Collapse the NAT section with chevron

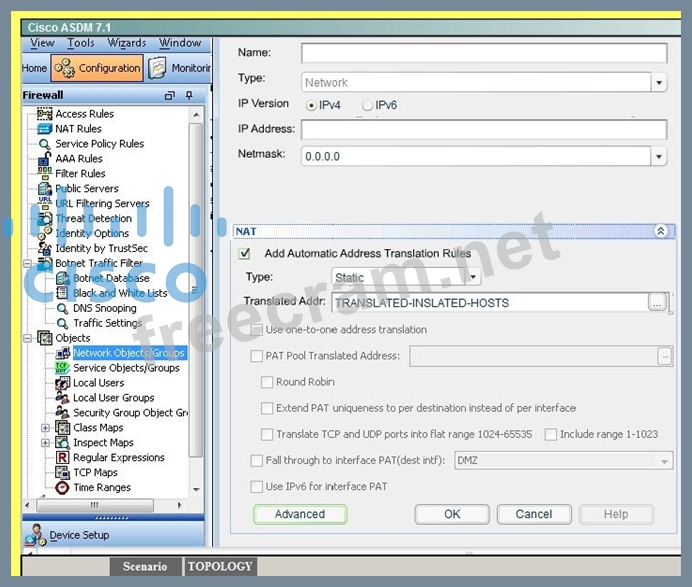pos(660,231)
